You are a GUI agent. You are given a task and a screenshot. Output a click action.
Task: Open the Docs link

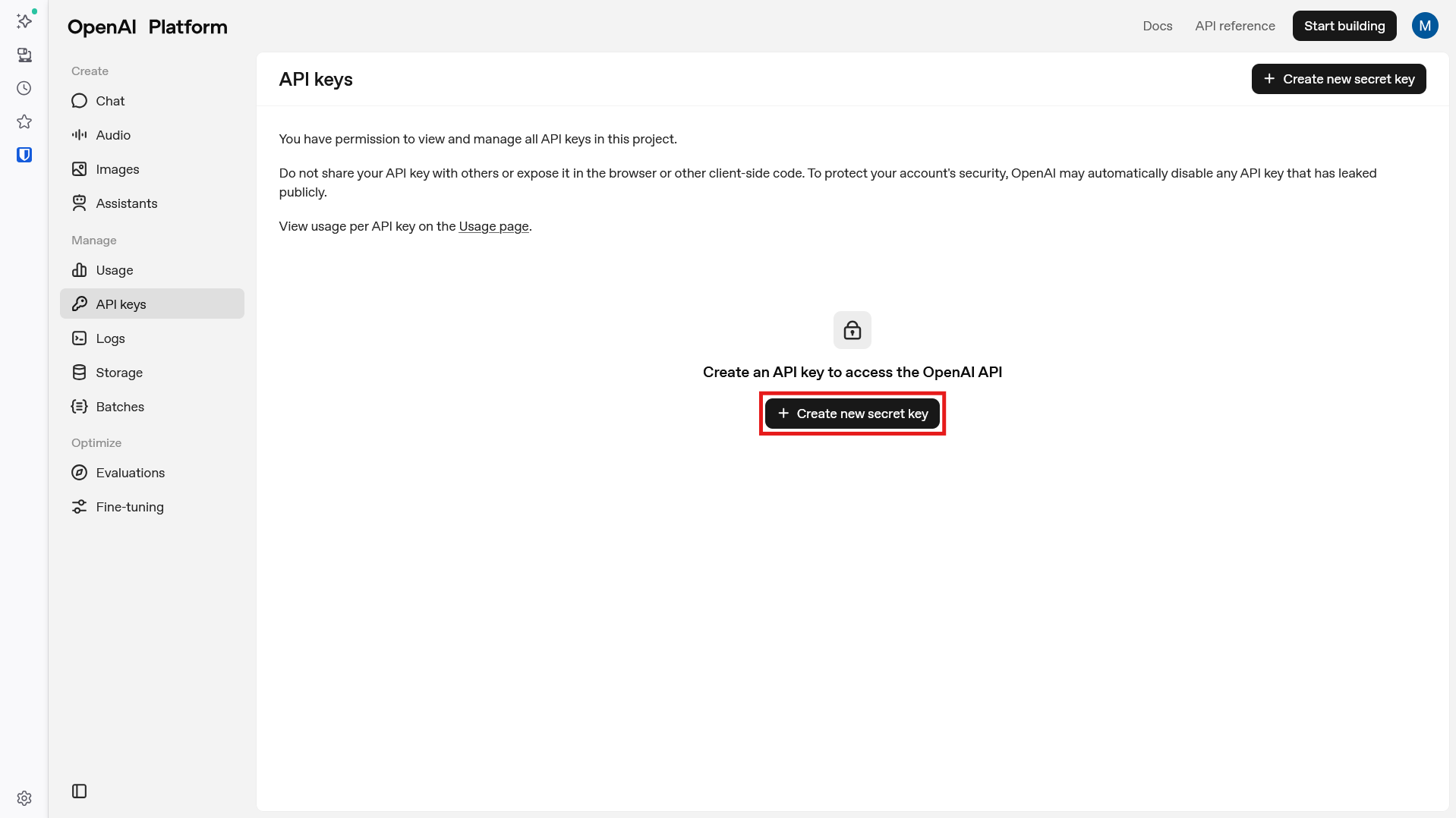click(x=1158, y=26)
